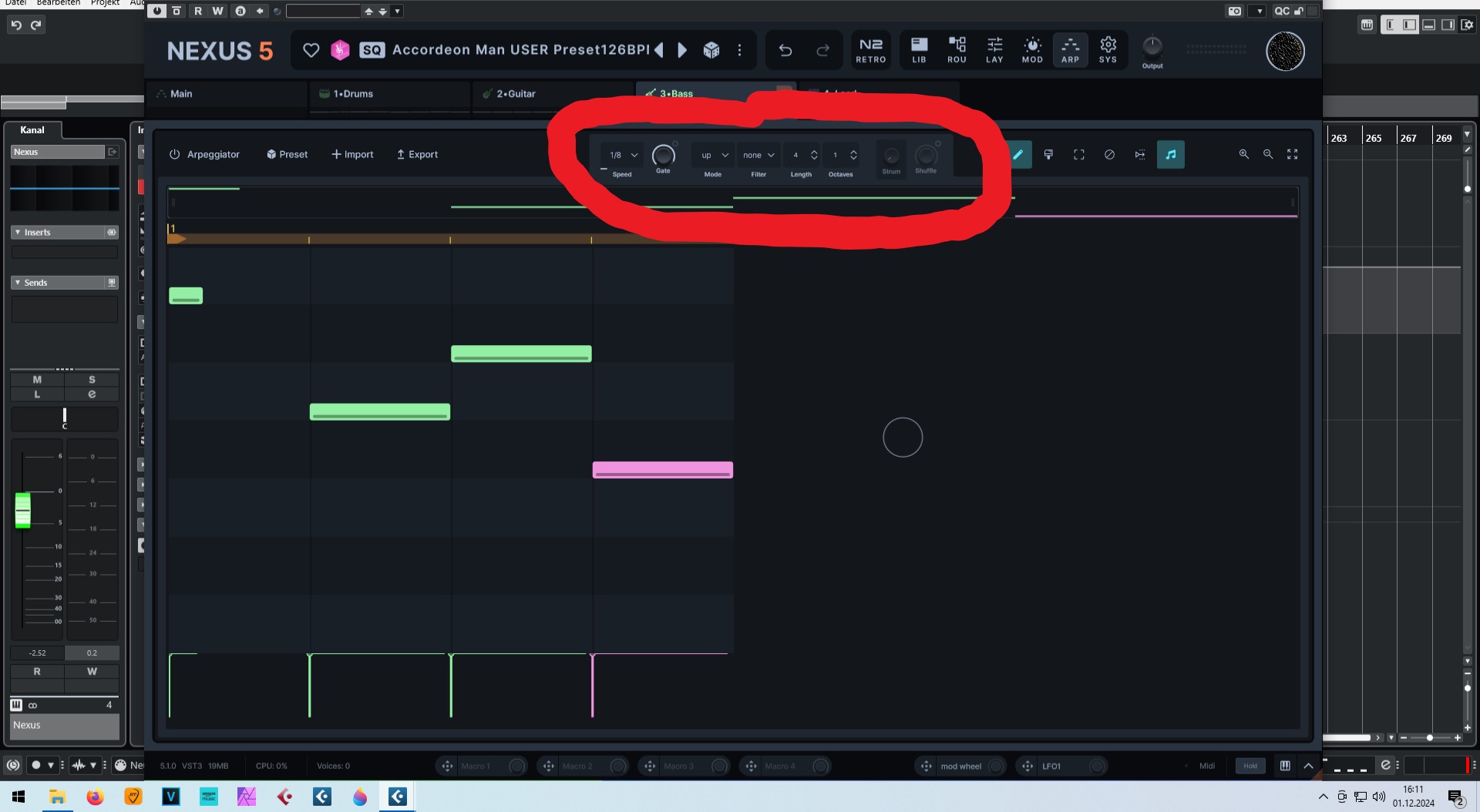Toggle the Solo (S) channel button
The width and height of the screenshot is (1480, 812).
pyautogui.click(x=92, y=380)
